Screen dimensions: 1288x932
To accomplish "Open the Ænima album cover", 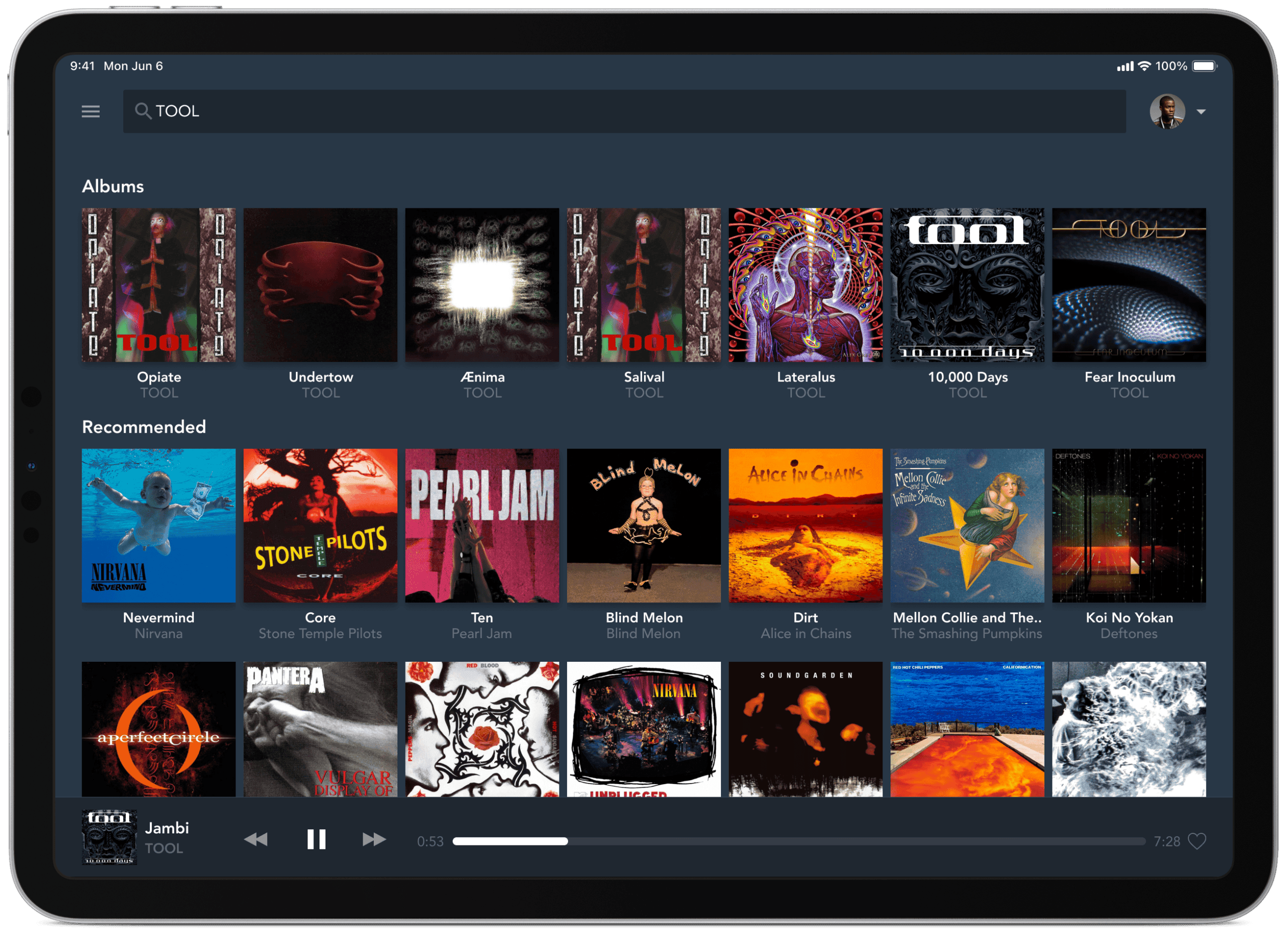I will [482, 285].
